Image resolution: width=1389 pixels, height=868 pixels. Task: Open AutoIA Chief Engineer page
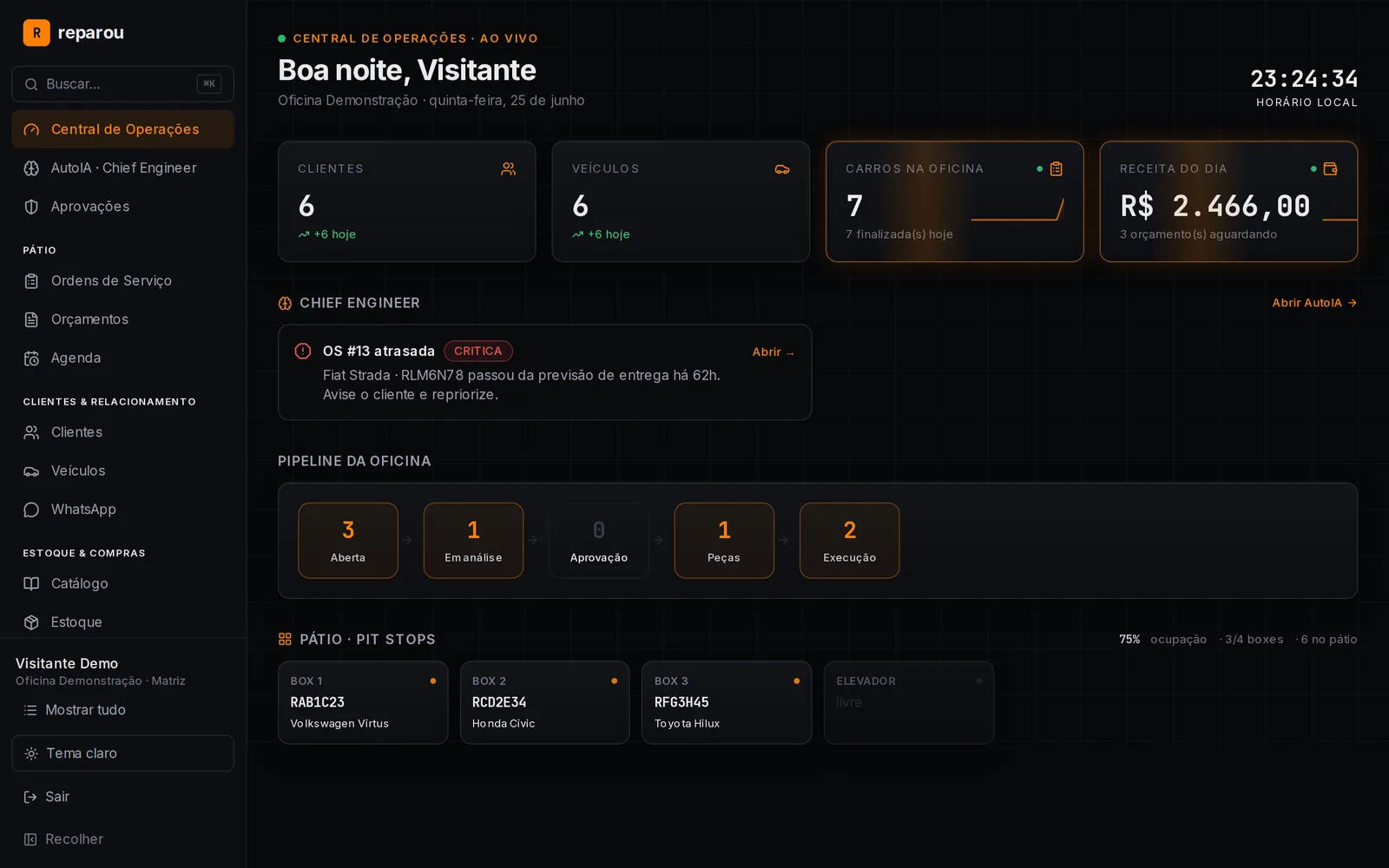(x=122, y=168)
